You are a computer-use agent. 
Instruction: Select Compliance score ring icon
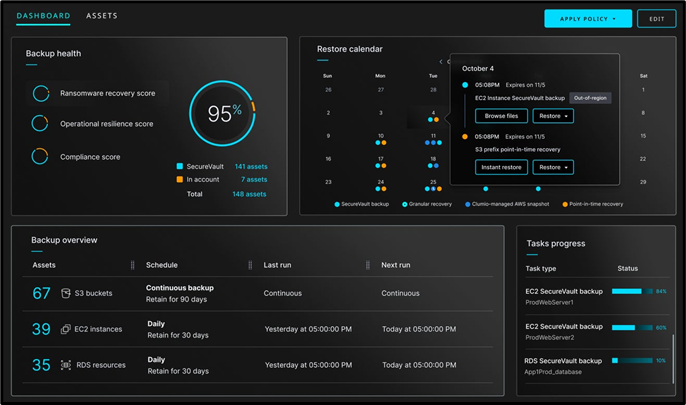click(40, 156)
